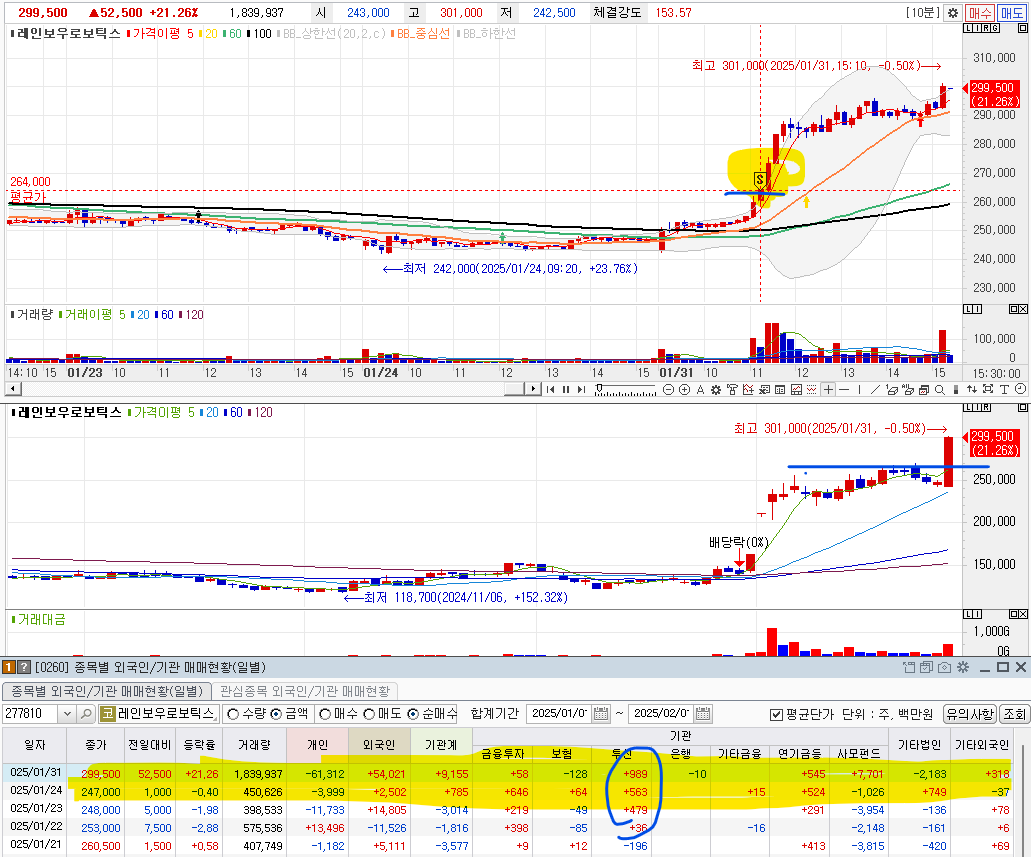Click the 외국인 column header
This screenshot has height=857, width=1031.
click(379, 745)
